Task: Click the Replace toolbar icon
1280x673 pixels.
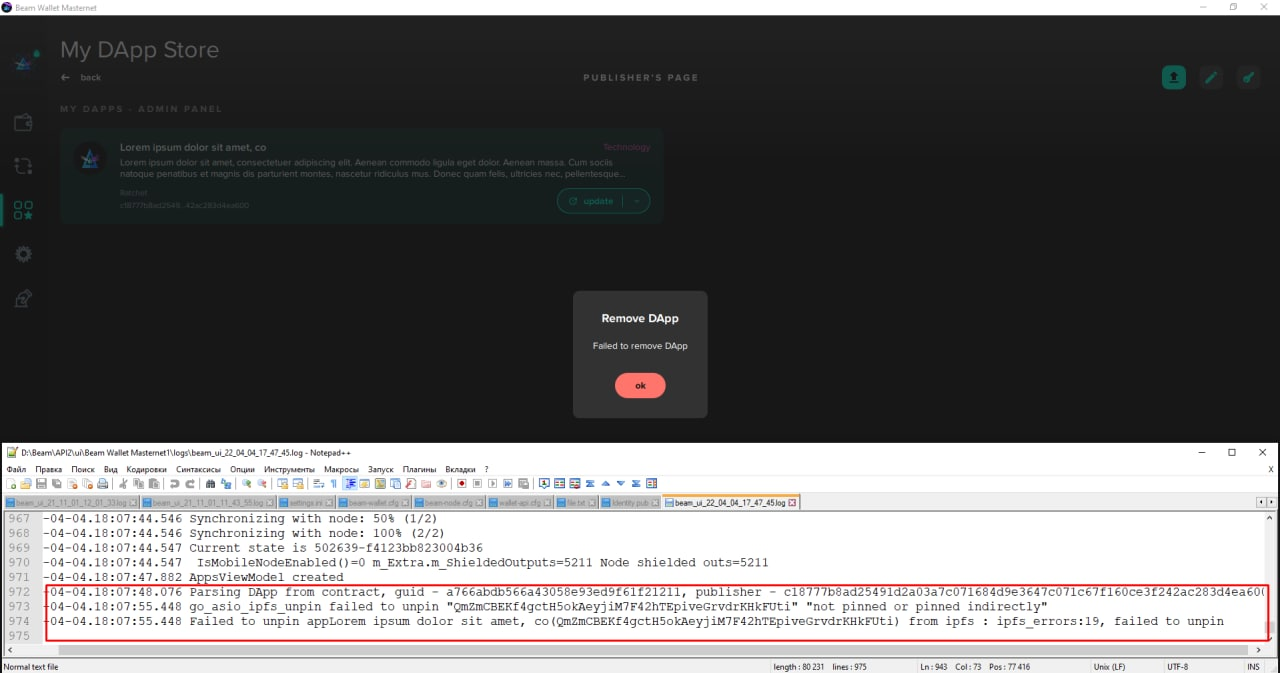Action: [225, 483]
